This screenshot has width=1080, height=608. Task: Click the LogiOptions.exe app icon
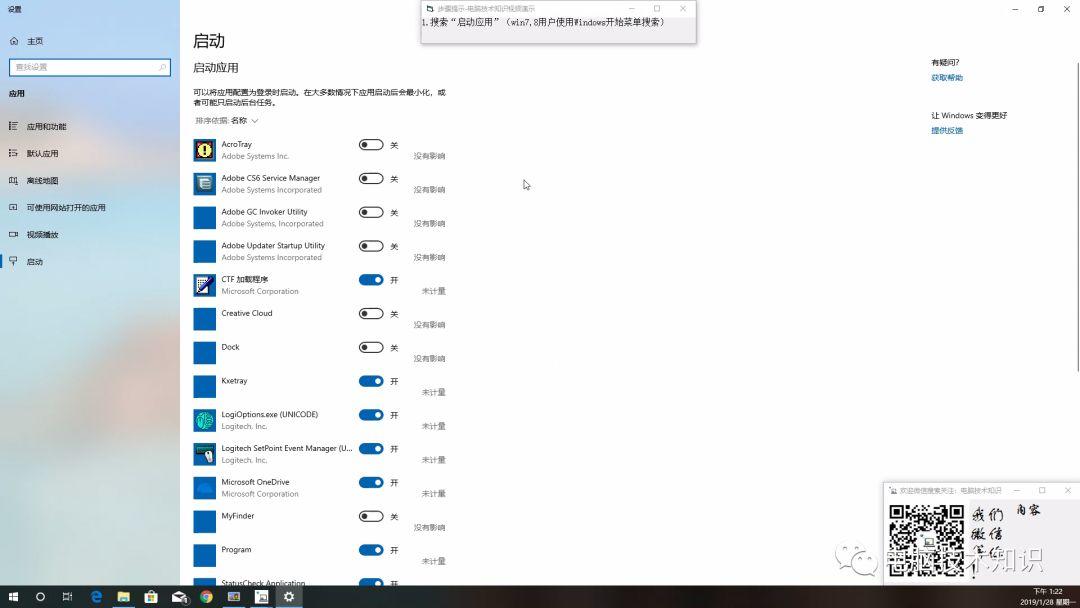tap(205, 420)
